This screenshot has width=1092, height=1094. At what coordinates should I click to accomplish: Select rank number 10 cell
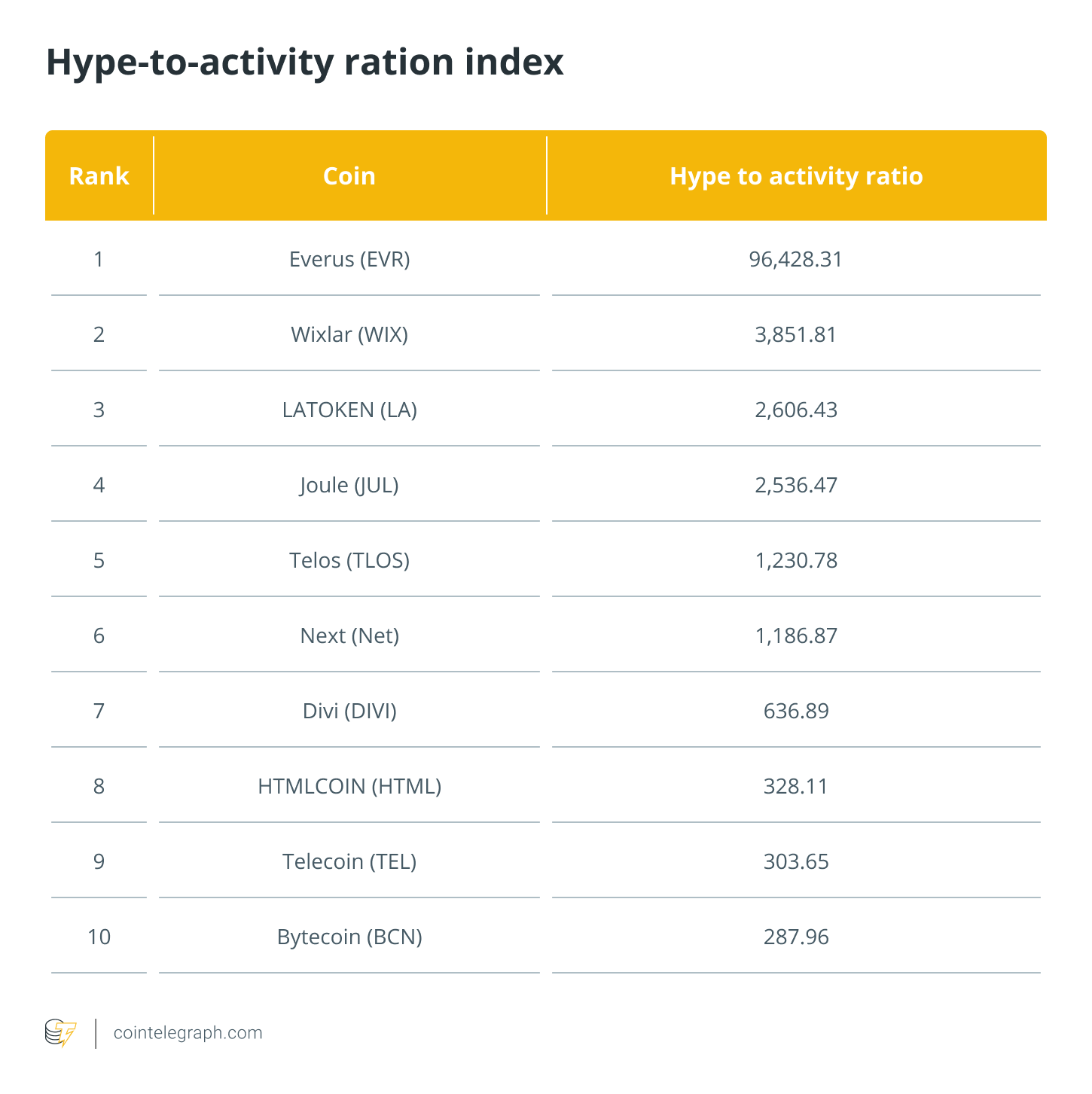click(x=99, y=937)
